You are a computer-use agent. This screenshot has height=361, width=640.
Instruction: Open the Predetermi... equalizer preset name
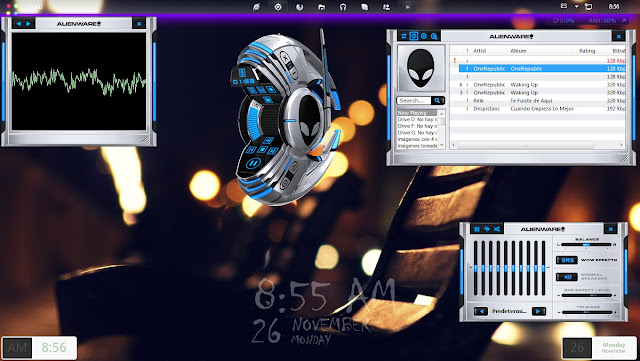509,311
